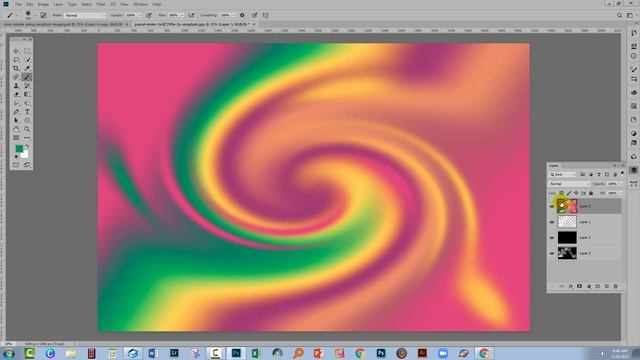
Task: Open the Window menu
Action: tap(140, 4)
